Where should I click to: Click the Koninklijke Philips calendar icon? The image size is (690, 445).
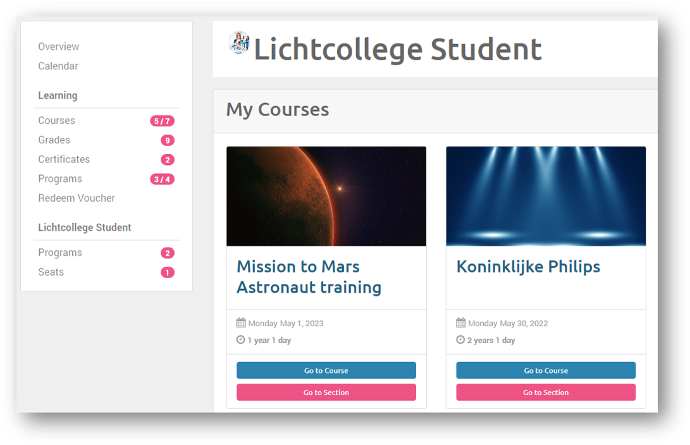(461, 323)
